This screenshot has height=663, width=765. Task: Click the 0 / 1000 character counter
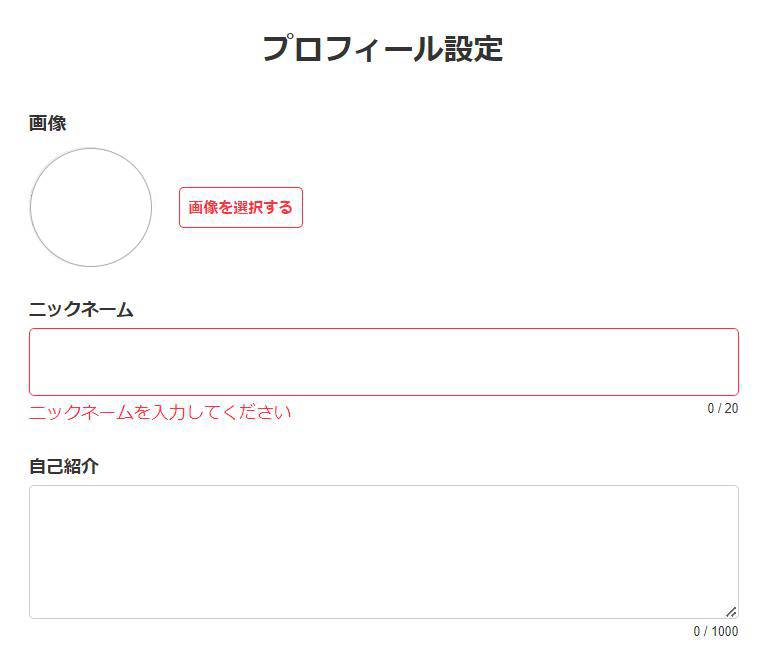[716, 631]
